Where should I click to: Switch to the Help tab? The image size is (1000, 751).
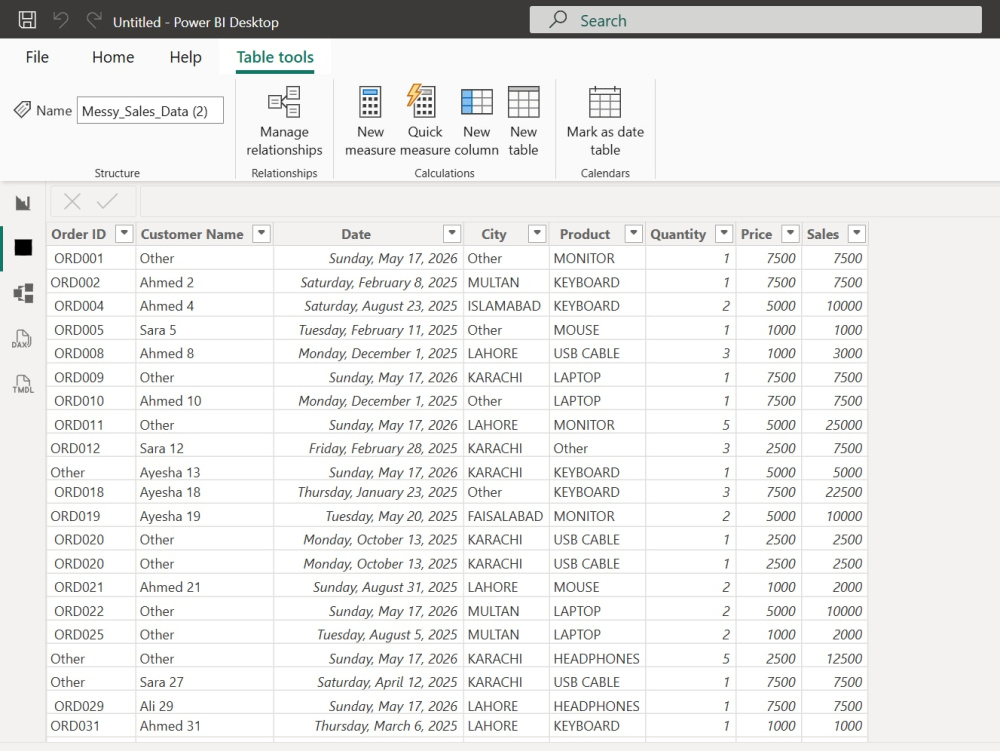[x=186, y=57]
